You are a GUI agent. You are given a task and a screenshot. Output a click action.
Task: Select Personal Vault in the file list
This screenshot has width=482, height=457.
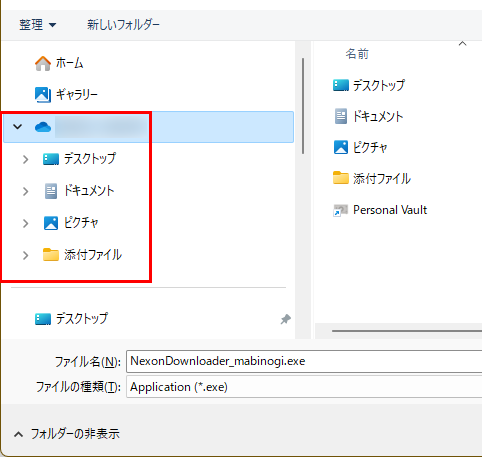tap(390, 210)
